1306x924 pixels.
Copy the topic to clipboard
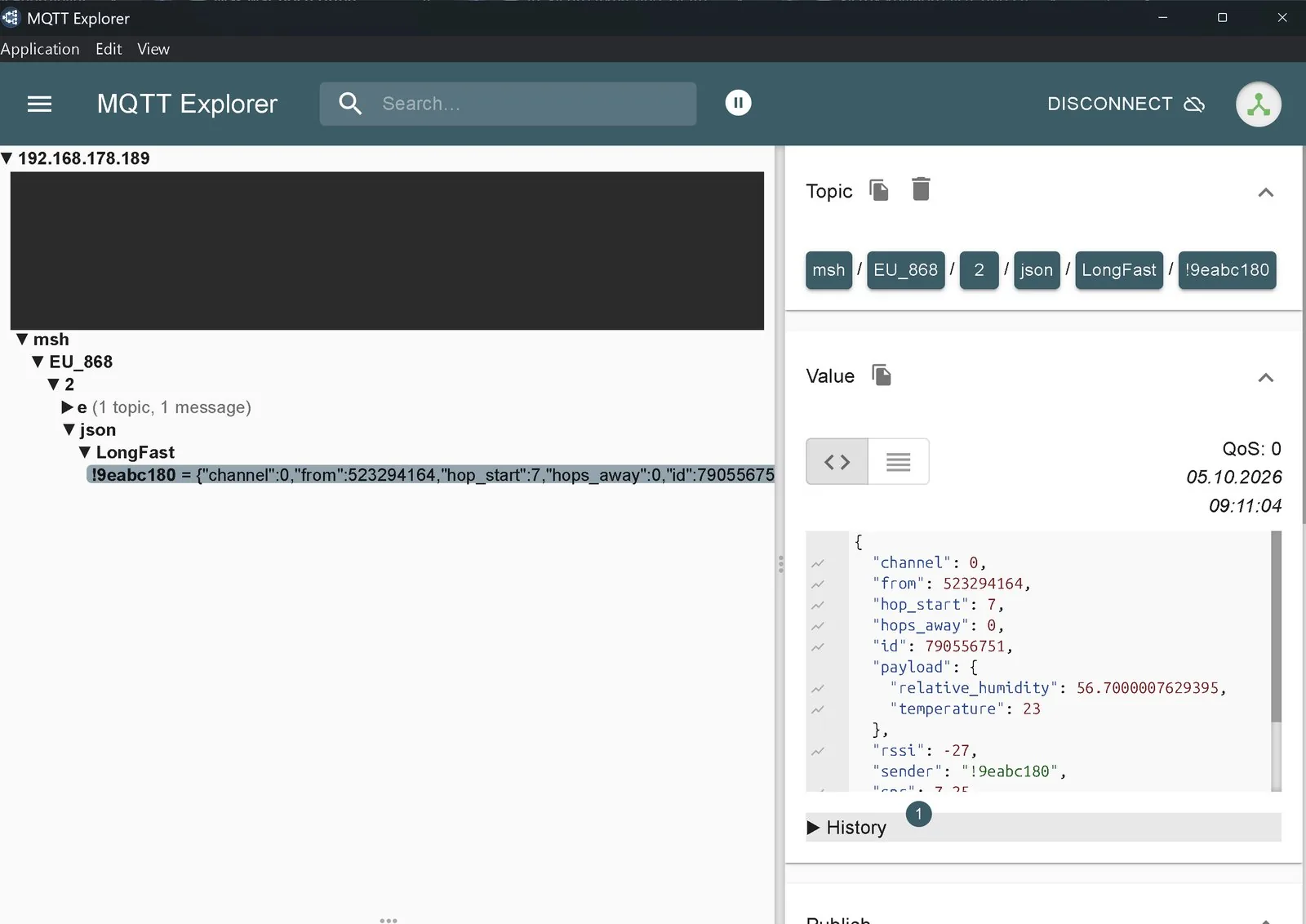[x=878, y=190]
